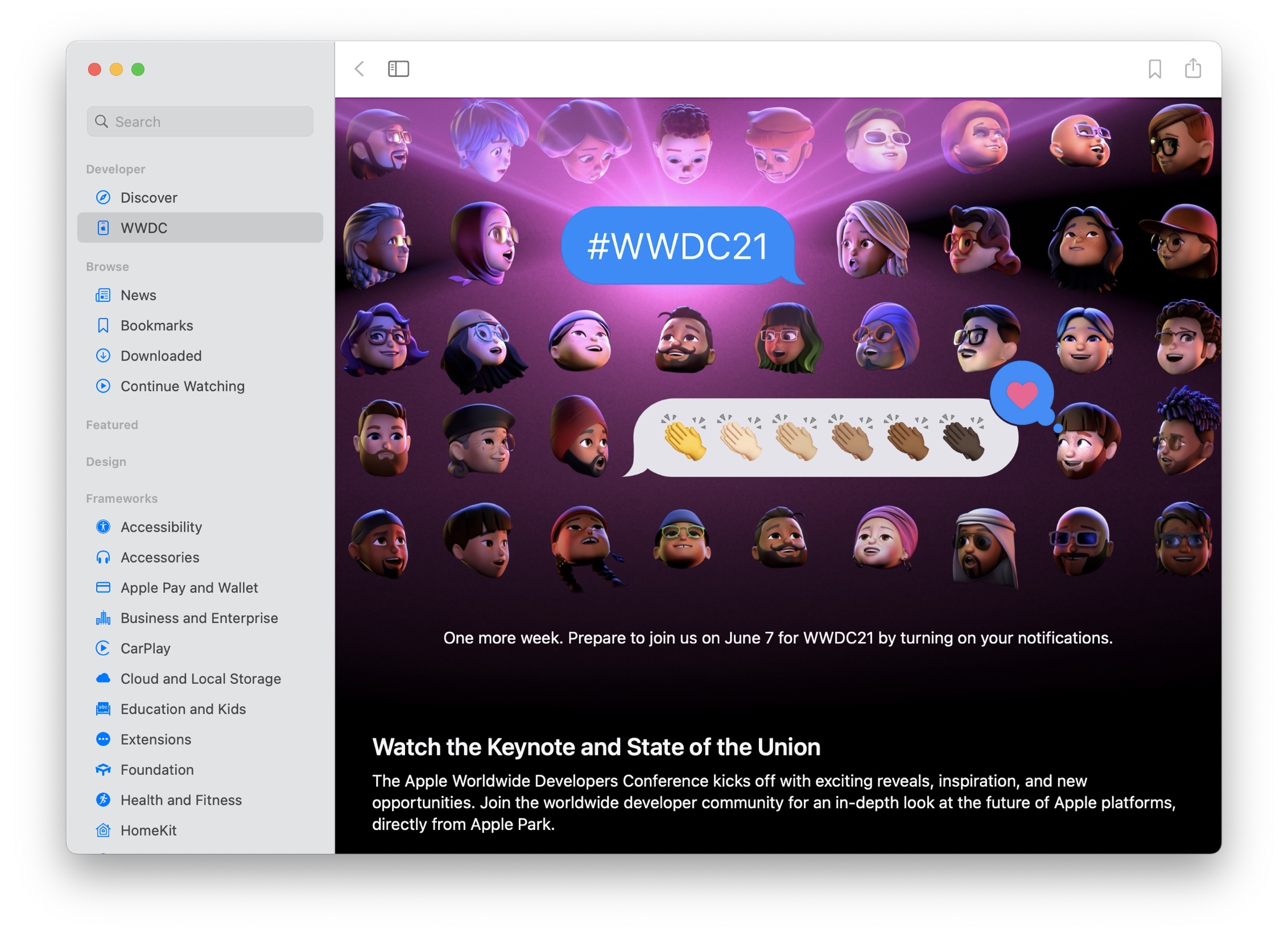Open Discover in the sidebar
This screenshot has height=934, width=1288.
(x=200, y=197)
